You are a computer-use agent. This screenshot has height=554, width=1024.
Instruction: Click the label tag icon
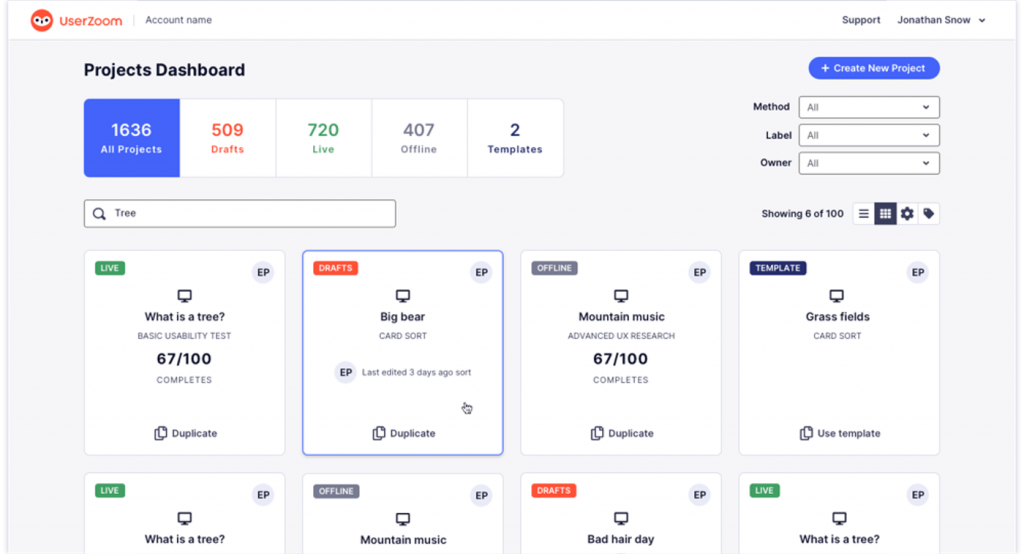[929, 214]
